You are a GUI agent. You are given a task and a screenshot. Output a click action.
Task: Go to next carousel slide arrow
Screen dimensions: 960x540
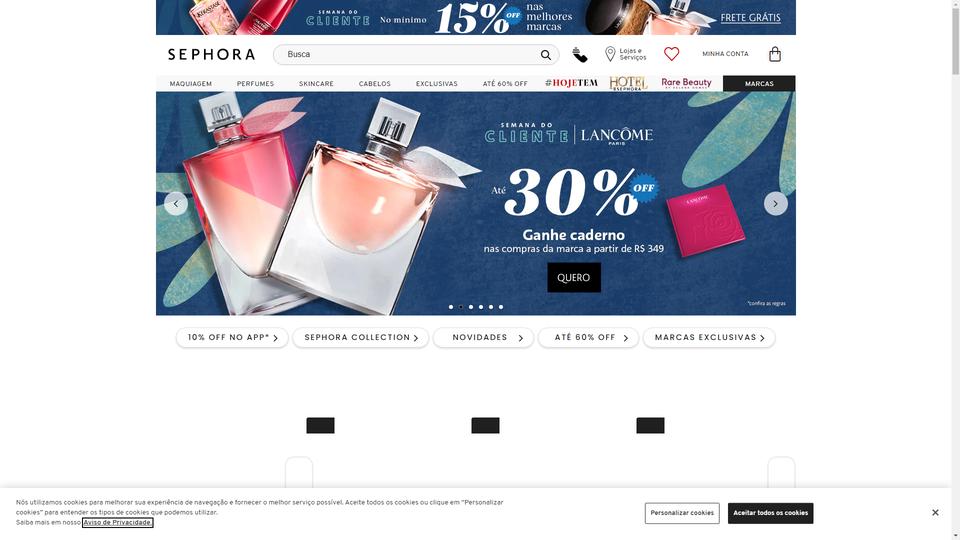point(775,203)
